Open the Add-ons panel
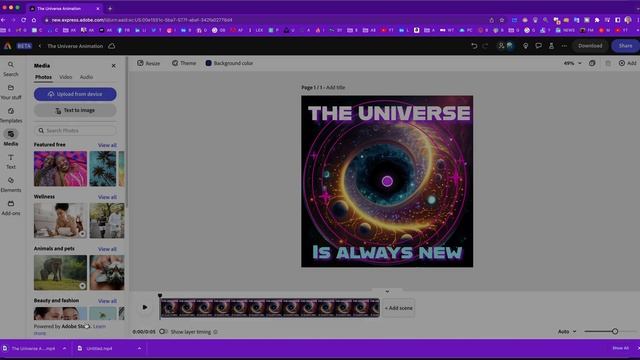Viewport: 640px width, 360px height. [x=11, y=208]
